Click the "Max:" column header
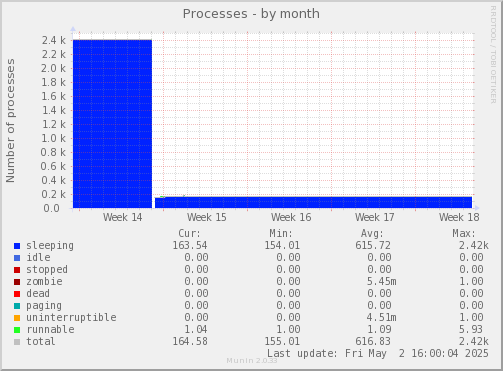 [x=464, y=233]
